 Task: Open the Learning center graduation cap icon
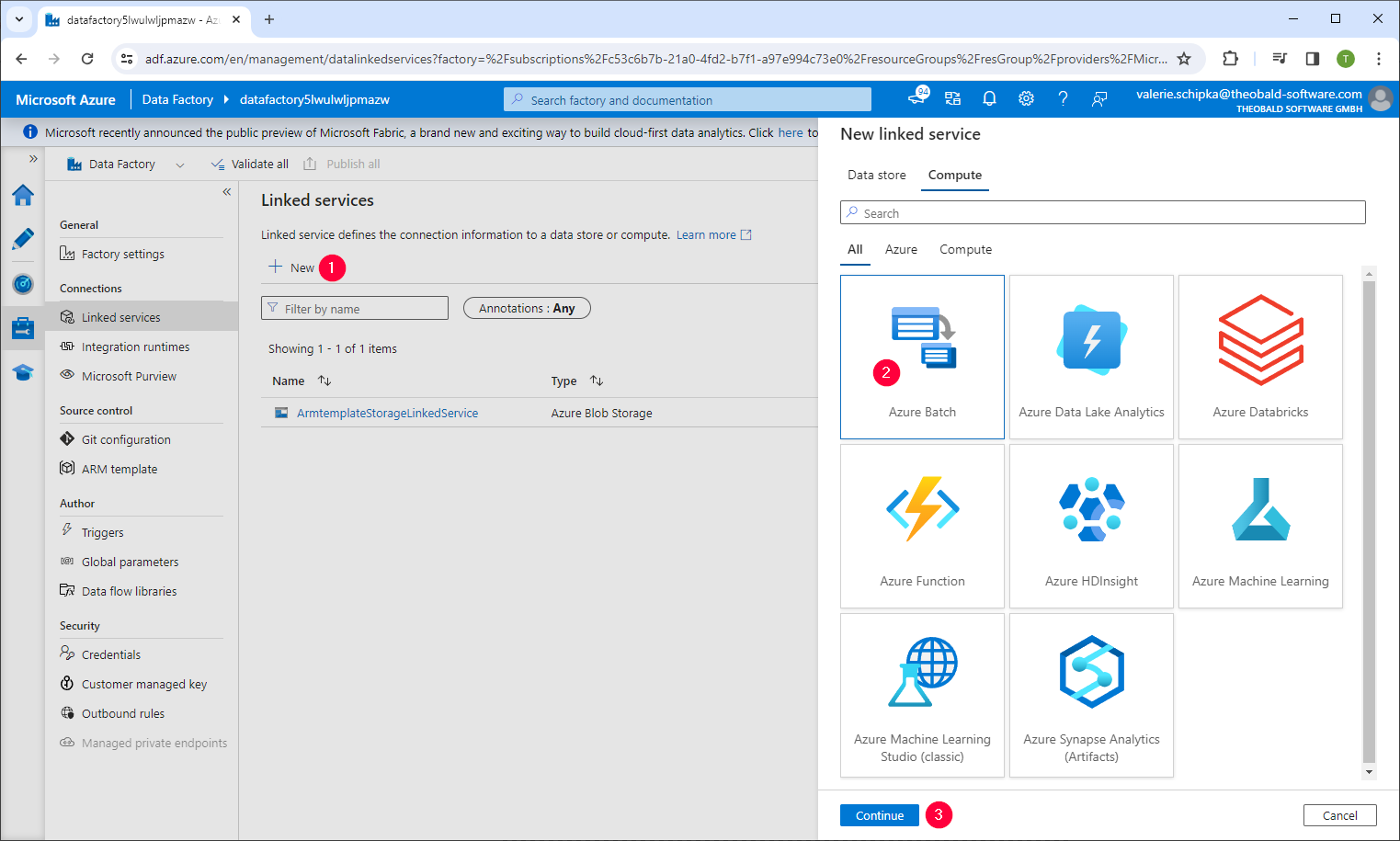[x=23, y=371]
